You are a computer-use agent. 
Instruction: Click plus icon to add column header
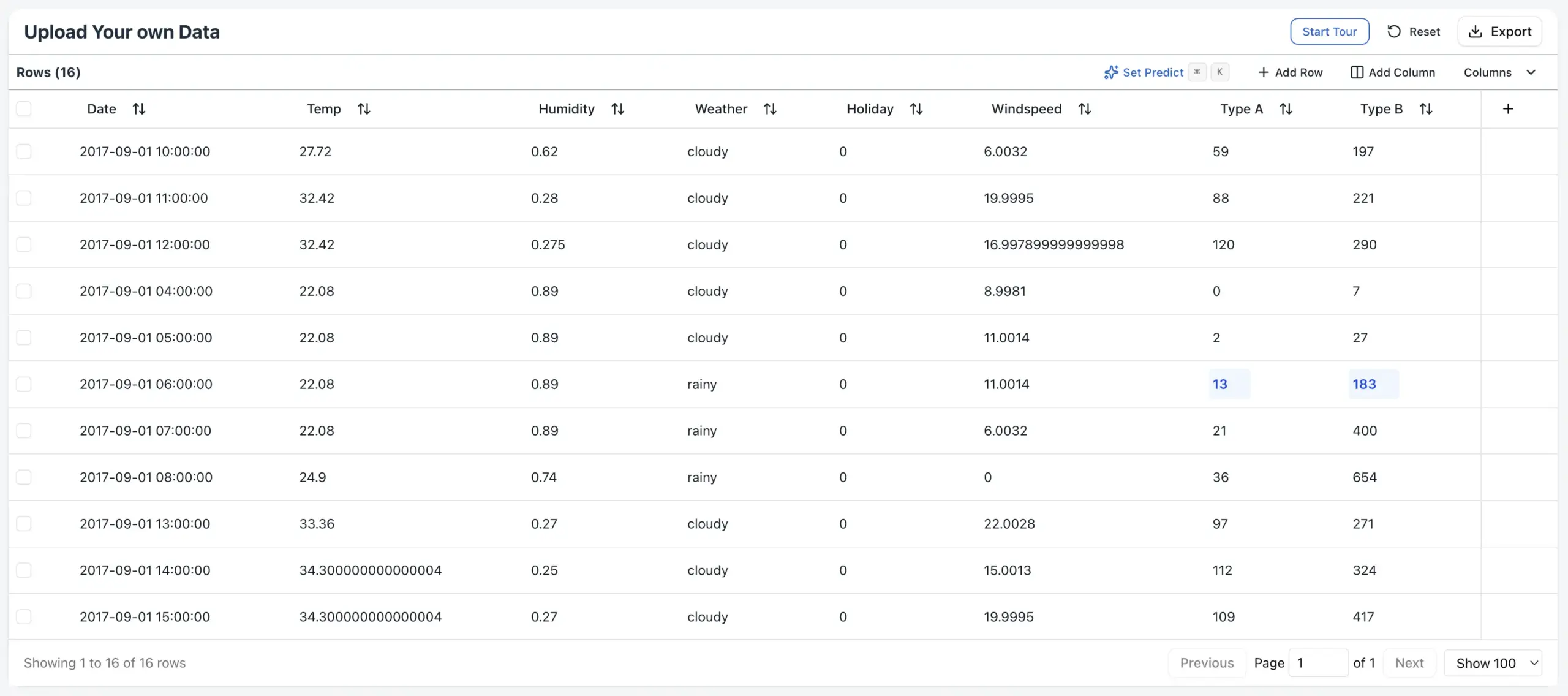click(1508, 109)
